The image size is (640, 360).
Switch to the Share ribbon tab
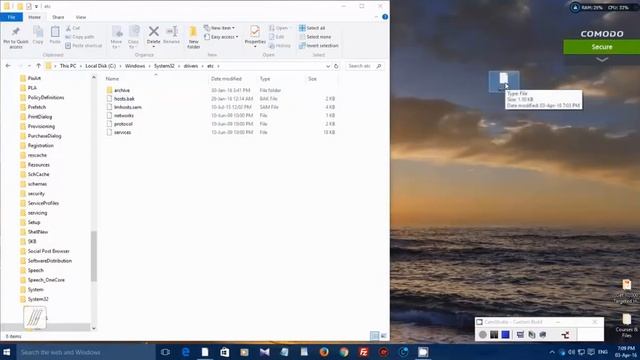pos(58,17)
